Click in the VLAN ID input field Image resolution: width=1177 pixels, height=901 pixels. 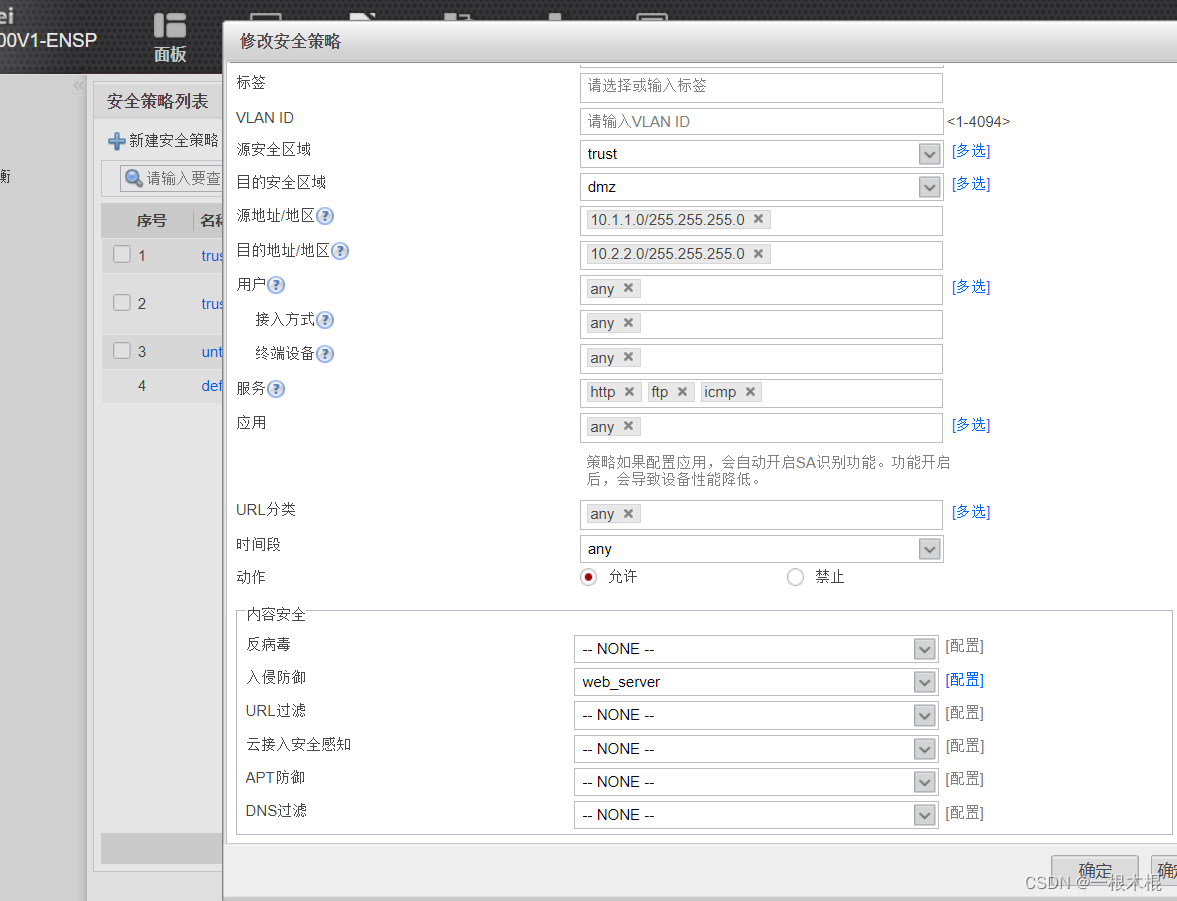coord(761,121)
